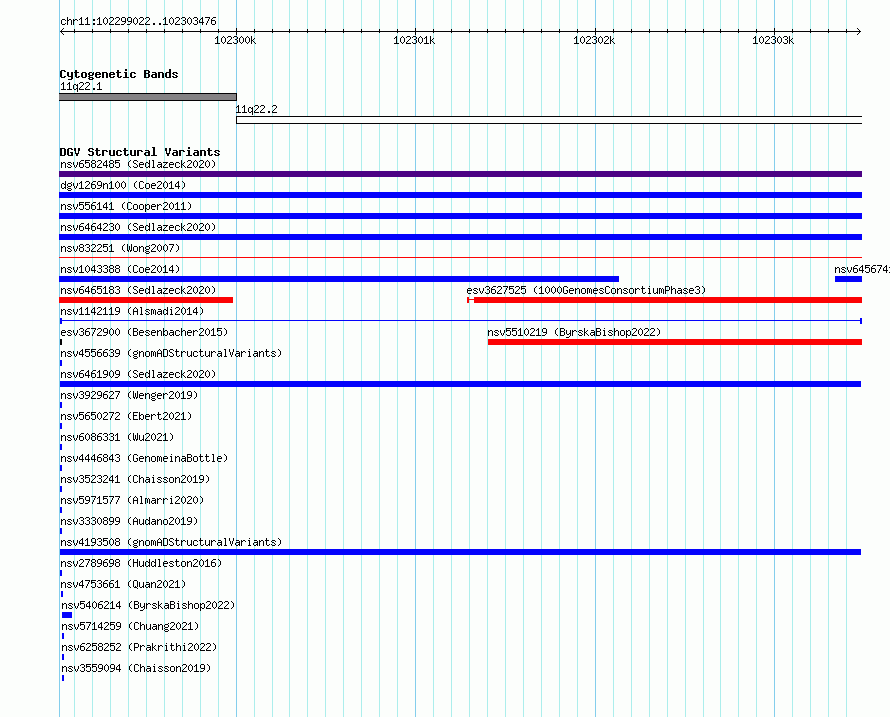Viewport: 890px width, 717px height.
Task: Click the 11q22.1 band label
Action: click(81, 86)
